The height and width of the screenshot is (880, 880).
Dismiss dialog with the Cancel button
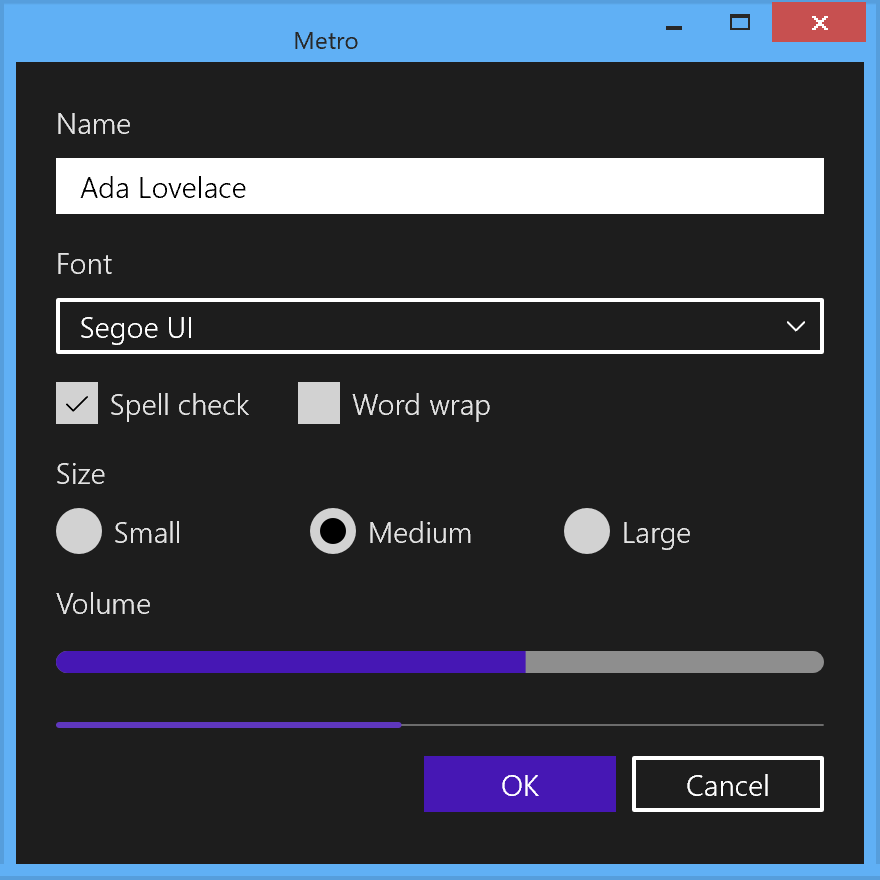[728, 784]
